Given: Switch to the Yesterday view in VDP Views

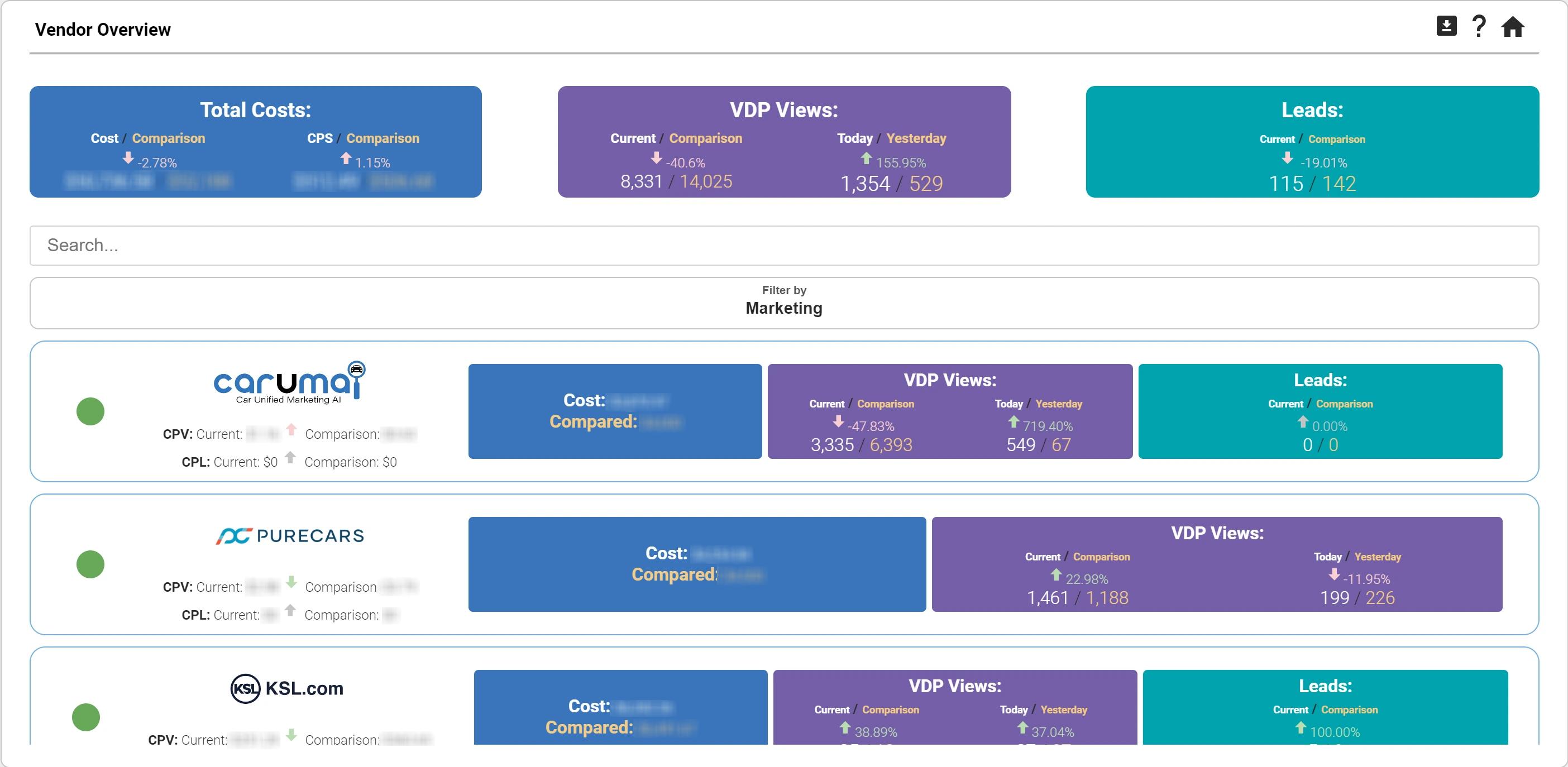Looking at the screenshot, I should [x=916, y=138].
